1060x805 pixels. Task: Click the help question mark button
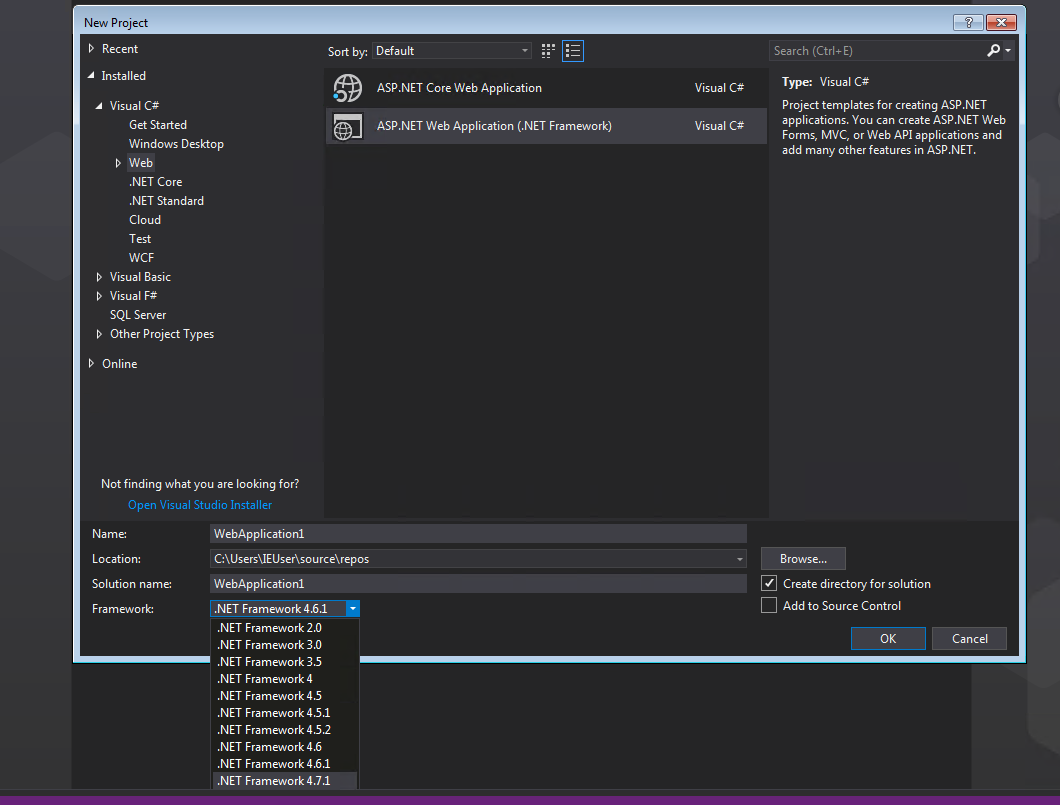point(968,22)
